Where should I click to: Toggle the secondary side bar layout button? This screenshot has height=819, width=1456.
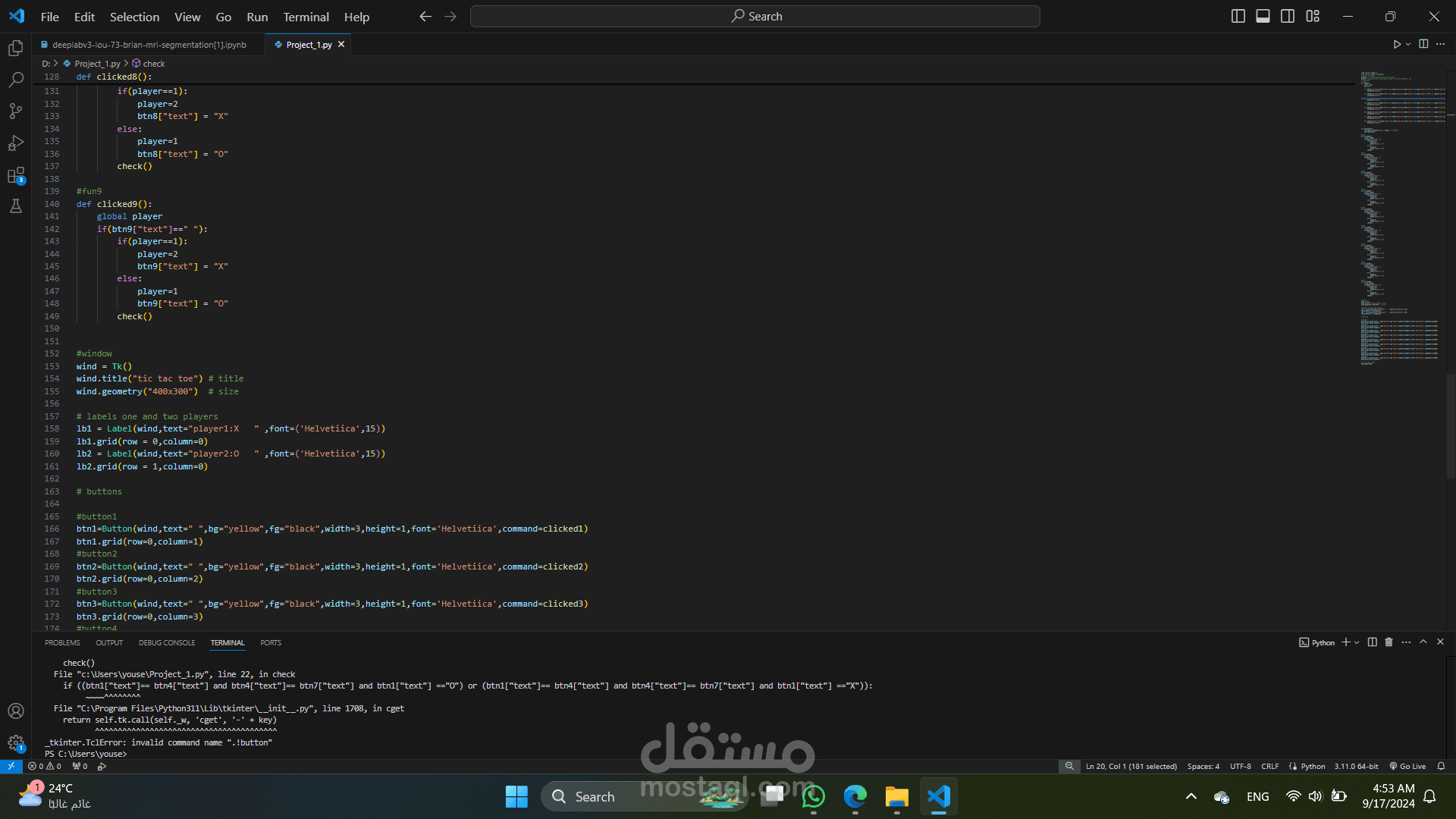[x=1288, y=17]
